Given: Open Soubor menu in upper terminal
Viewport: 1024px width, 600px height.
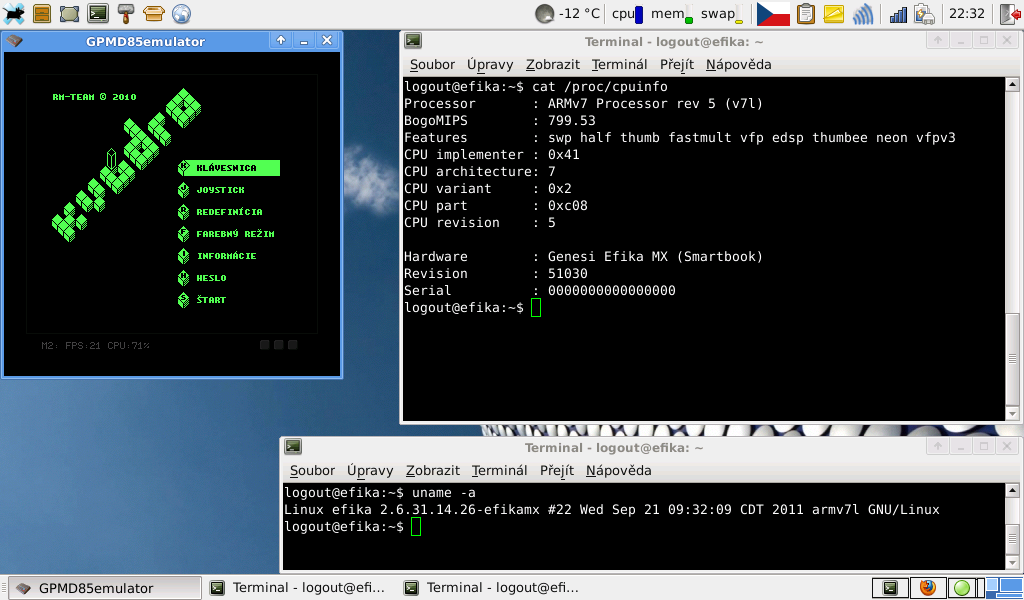Looking at the screenshot, I should (x=432, y=64).
